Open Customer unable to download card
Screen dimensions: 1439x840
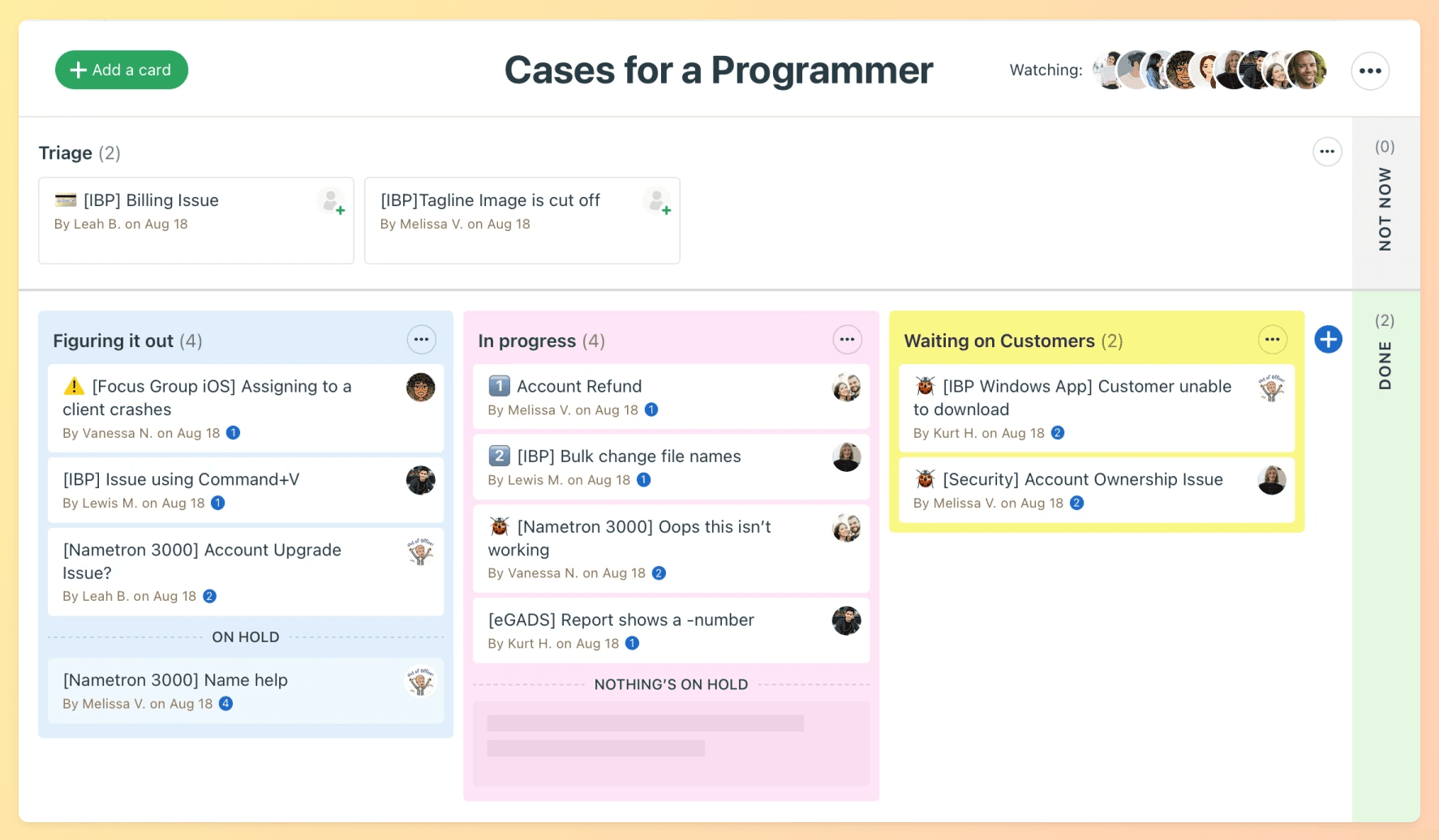1086,397
